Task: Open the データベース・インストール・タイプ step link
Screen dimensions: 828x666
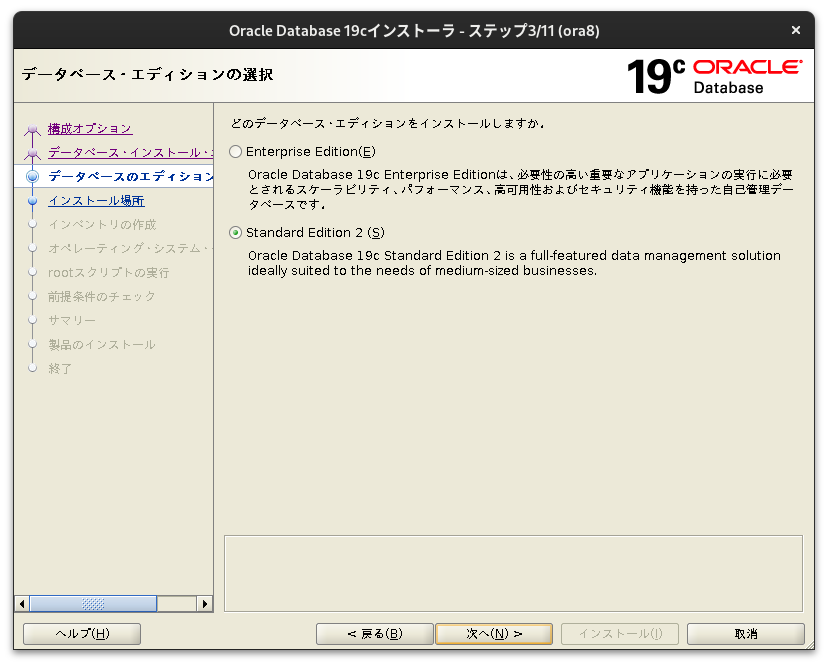Action: coord(130,152)
